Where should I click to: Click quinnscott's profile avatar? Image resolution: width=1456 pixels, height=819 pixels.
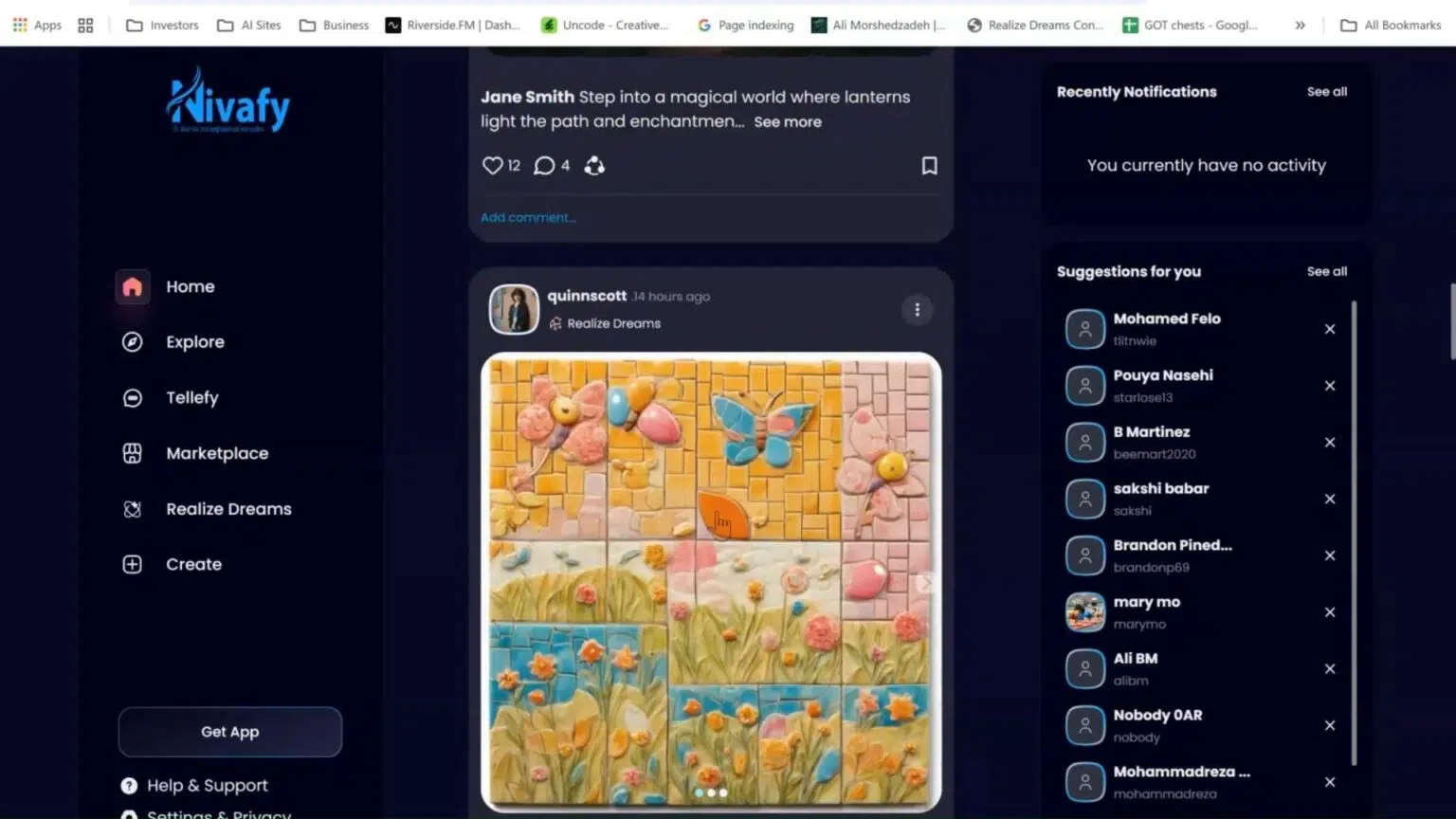pyautogui.click(x=514, y=309)
